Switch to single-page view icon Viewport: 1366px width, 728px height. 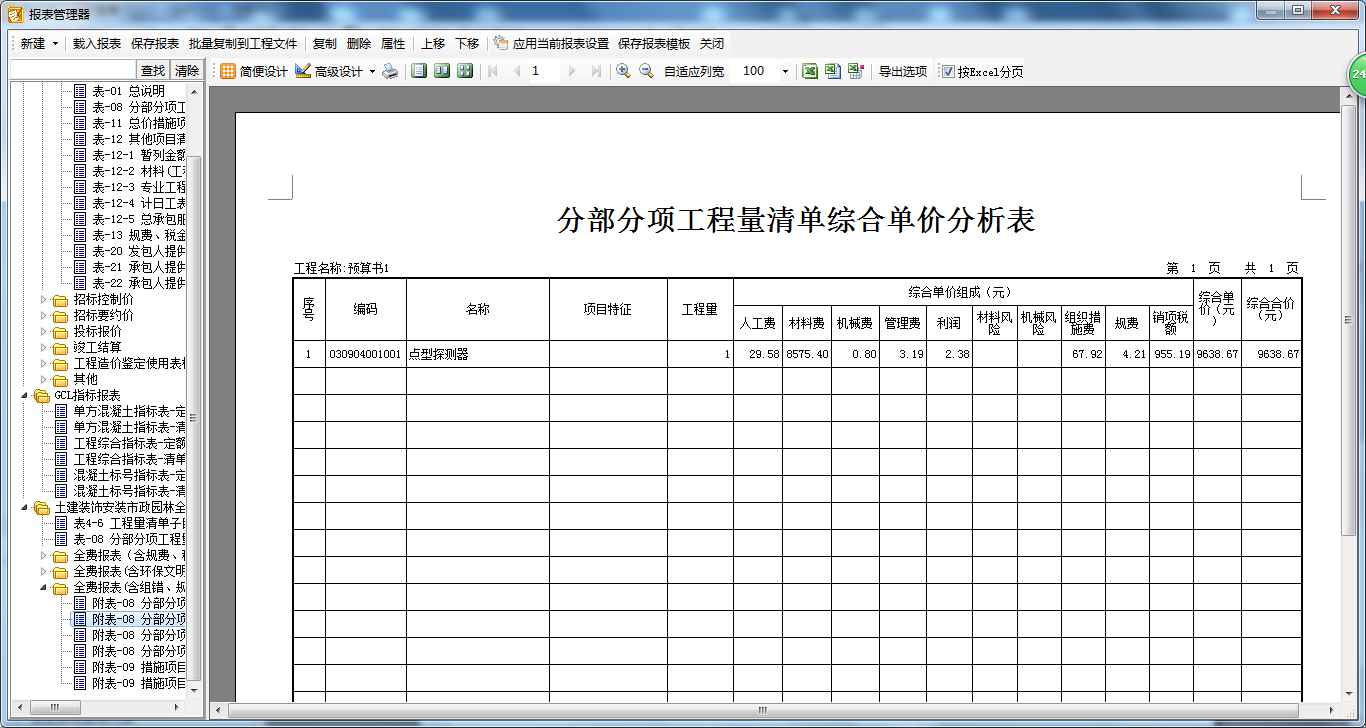click(419, 72)
